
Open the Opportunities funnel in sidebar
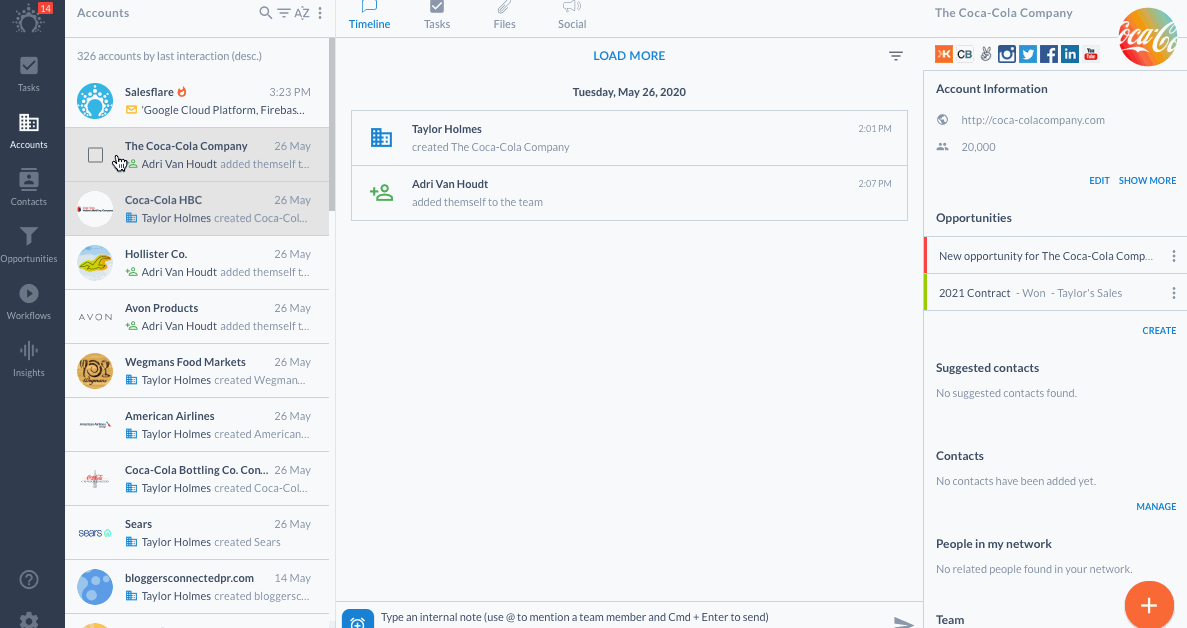pos(29,244)
